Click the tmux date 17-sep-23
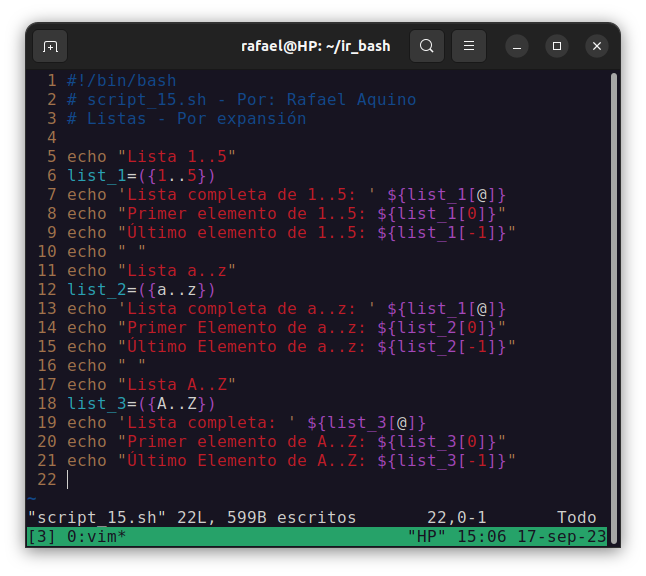Screen dimensions: 646x576 (562, 536)
